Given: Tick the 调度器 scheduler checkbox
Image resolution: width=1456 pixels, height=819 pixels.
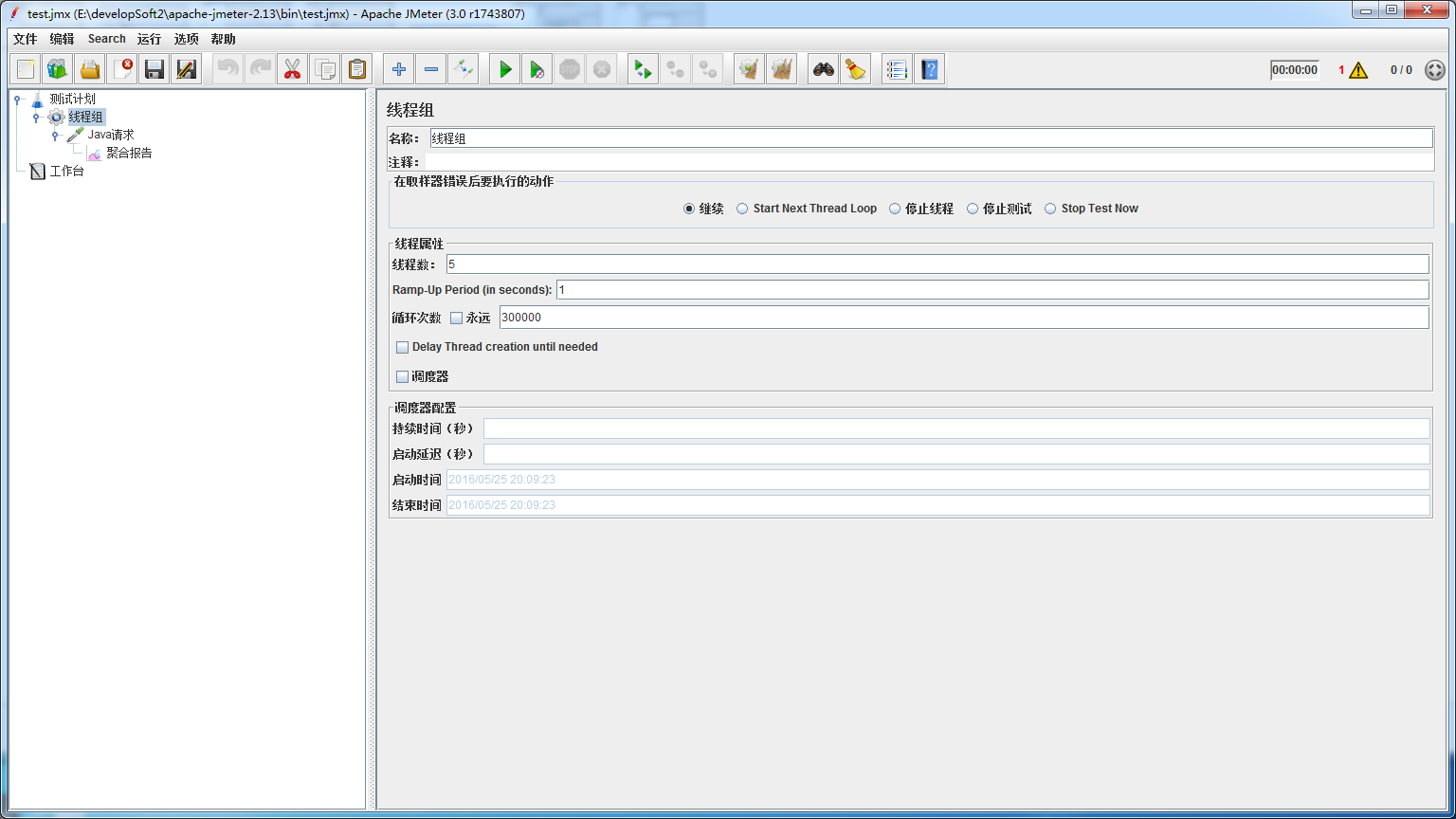Looking at the screenshot, I should 402,376.
